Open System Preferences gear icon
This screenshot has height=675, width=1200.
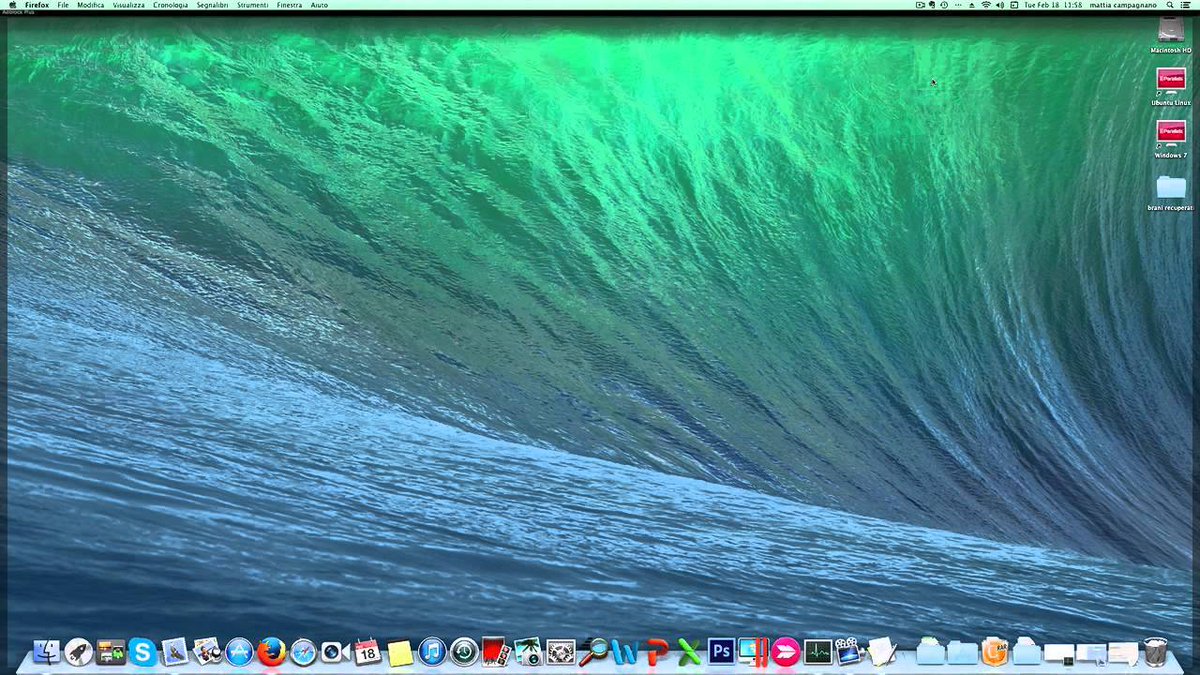pos(560,653)
